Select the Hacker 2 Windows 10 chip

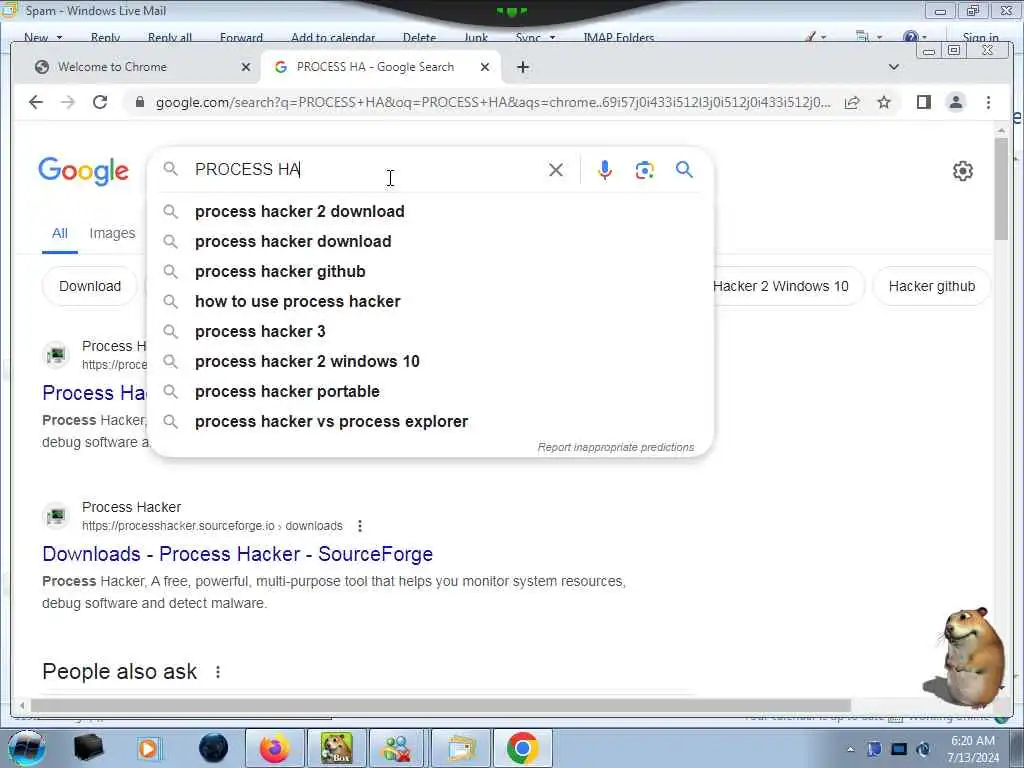click(788, 286)
